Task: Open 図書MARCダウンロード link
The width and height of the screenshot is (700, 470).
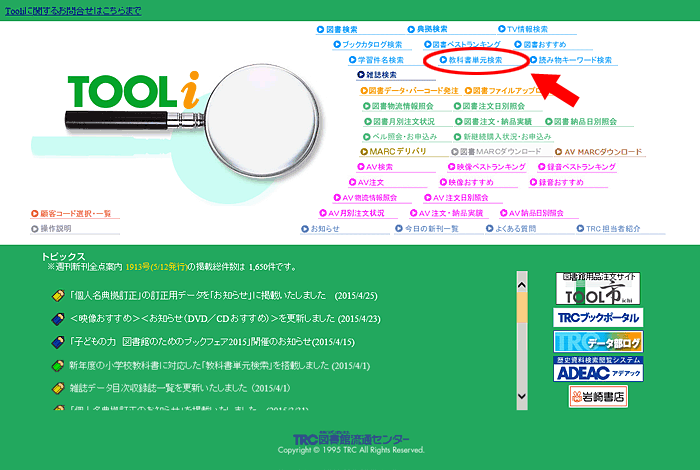Action: tap(496, 152)
